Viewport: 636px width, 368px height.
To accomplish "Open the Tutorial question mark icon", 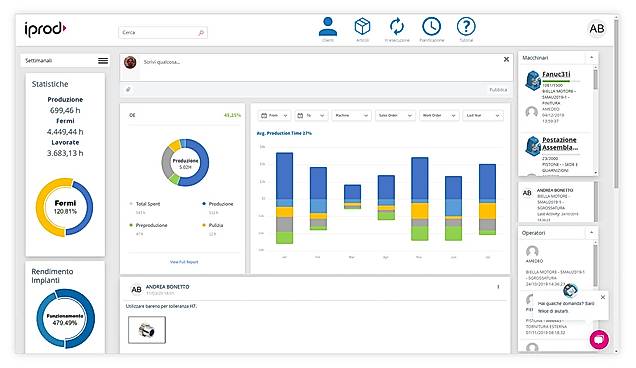I will [x=466, y=27].
